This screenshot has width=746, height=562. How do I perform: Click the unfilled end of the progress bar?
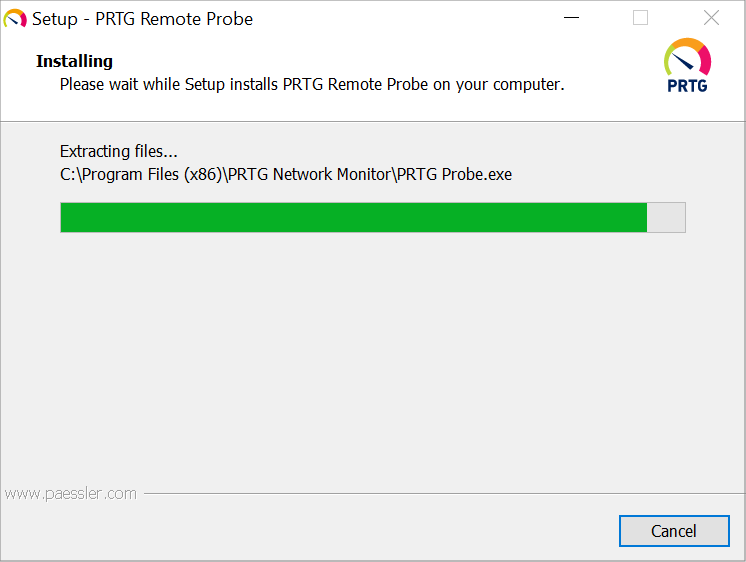666,217
